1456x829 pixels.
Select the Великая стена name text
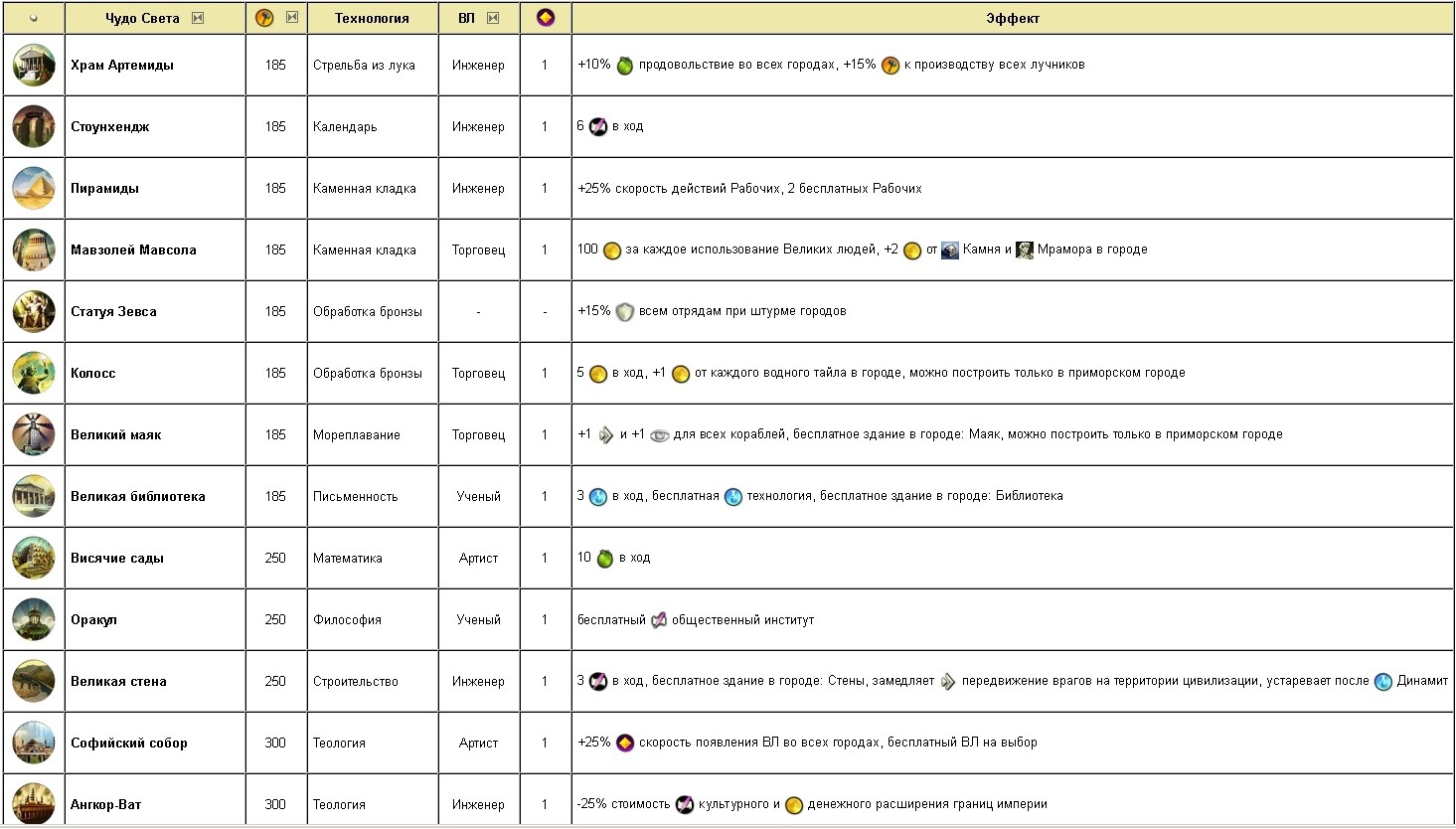click(x=118, y=682)
